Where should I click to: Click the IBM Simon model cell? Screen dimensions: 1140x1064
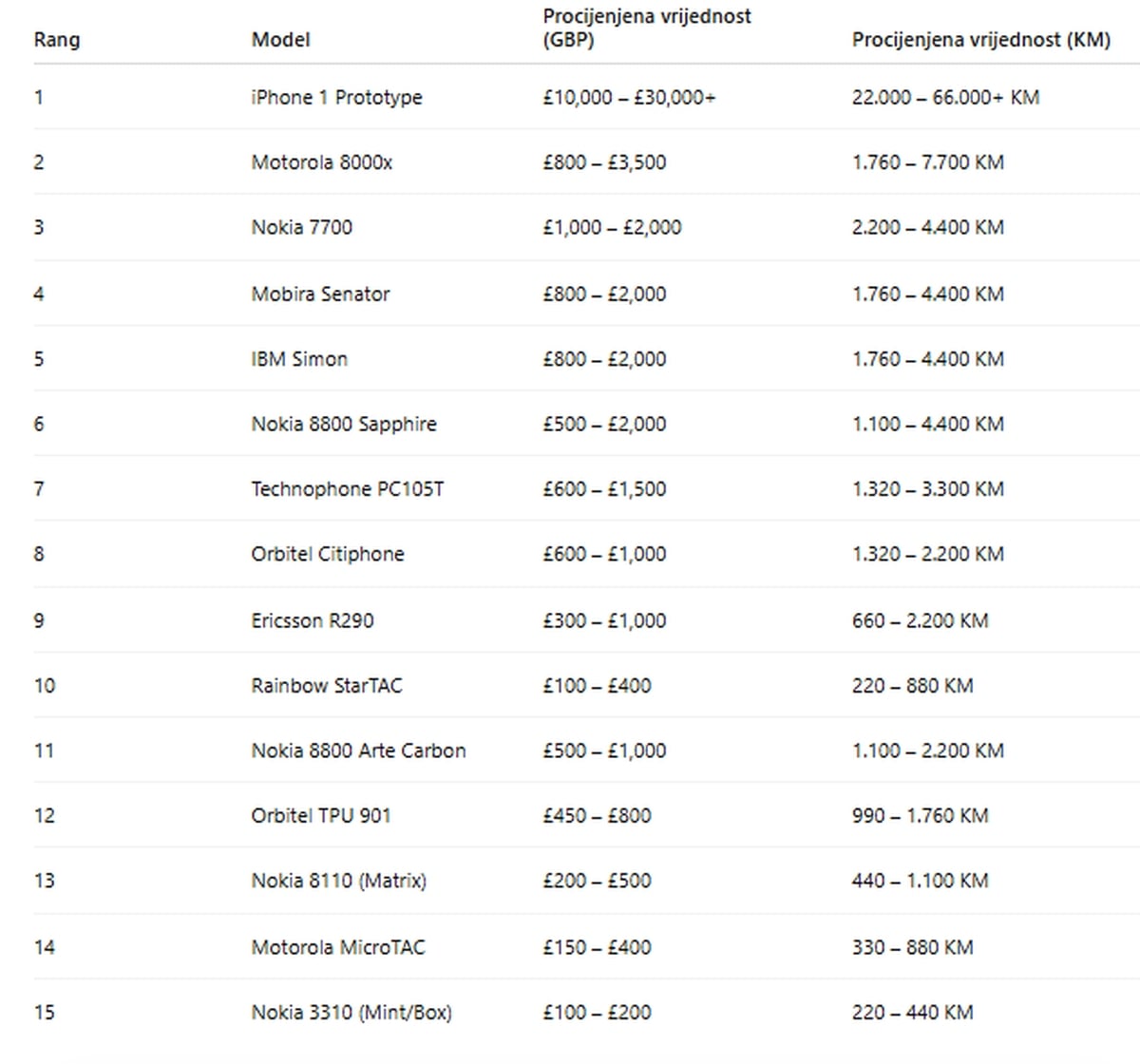299,359
